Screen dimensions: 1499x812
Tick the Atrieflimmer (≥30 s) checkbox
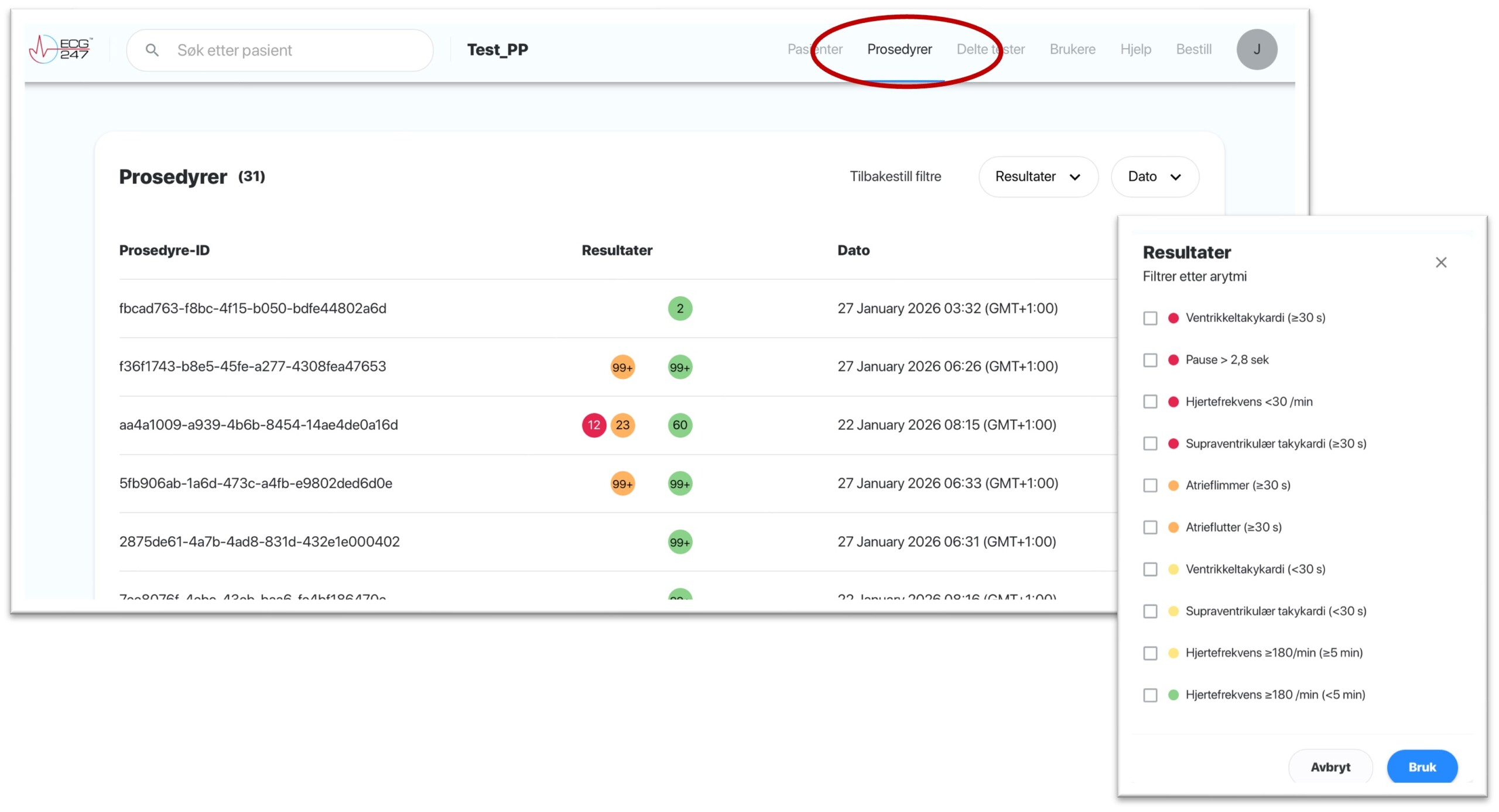pos(1150,485)
